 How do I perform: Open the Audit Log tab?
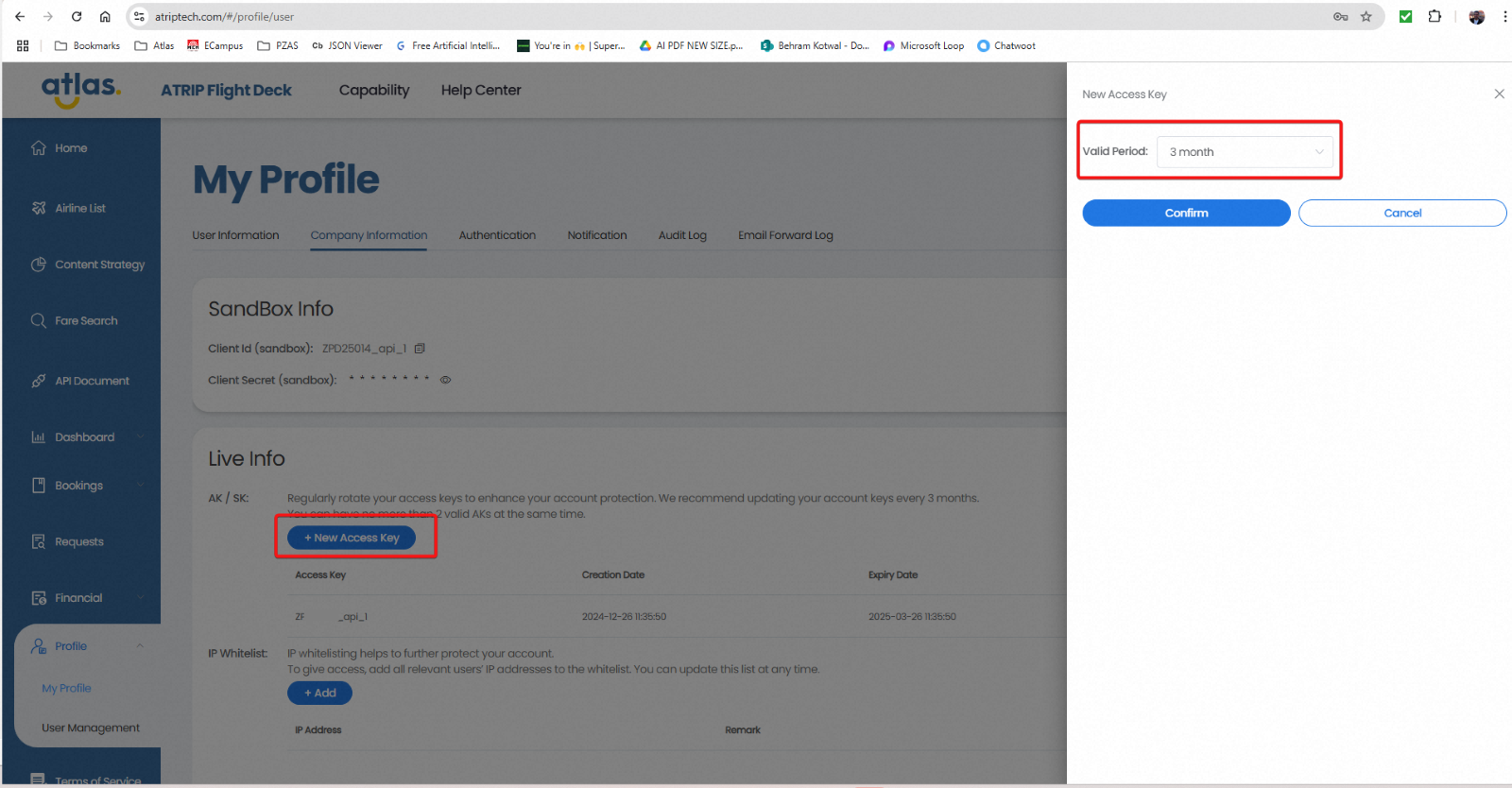[682, 235]
